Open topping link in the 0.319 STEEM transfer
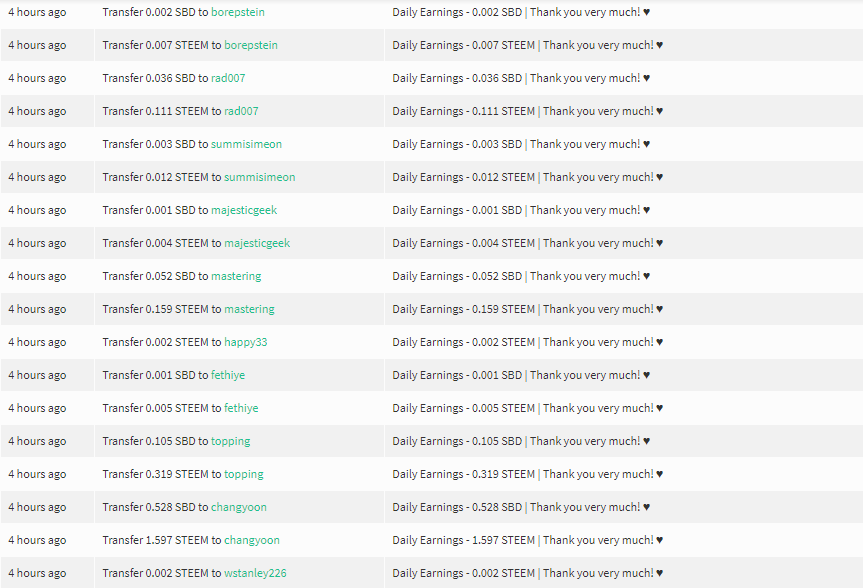The image size is (863, 588). tap(244, 475)
